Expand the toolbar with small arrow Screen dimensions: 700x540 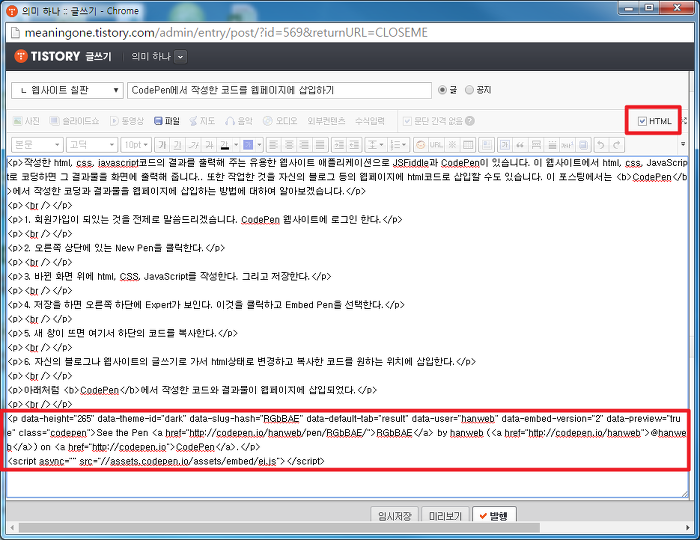(683, 144)
